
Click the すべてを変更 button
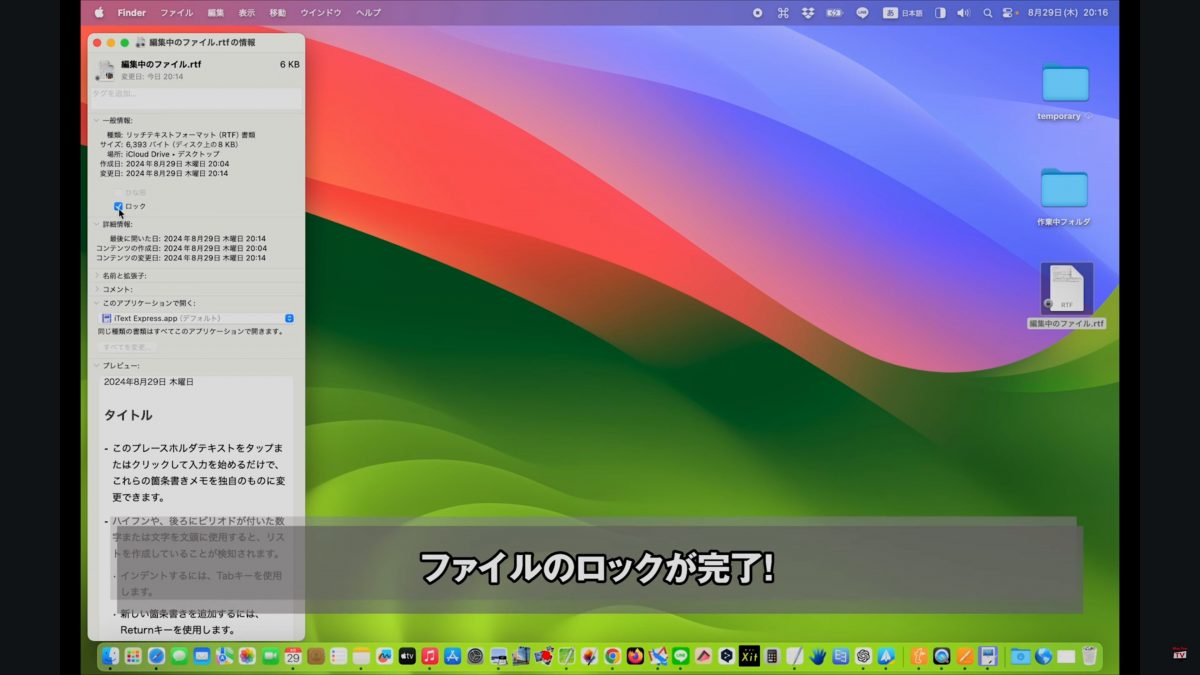pyautogui.click(x=127, y=347)
